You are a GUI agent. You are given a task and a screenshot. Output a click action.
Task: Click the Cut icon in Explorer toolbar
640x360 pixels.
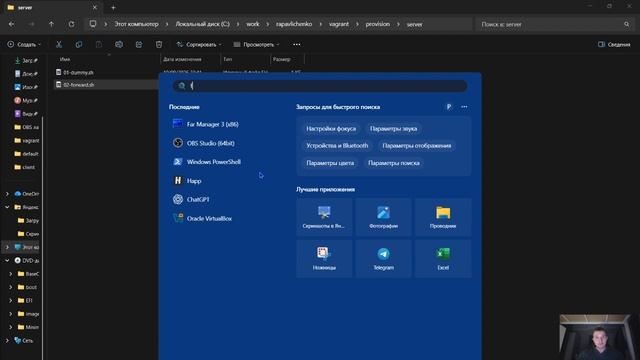(59, 44)
